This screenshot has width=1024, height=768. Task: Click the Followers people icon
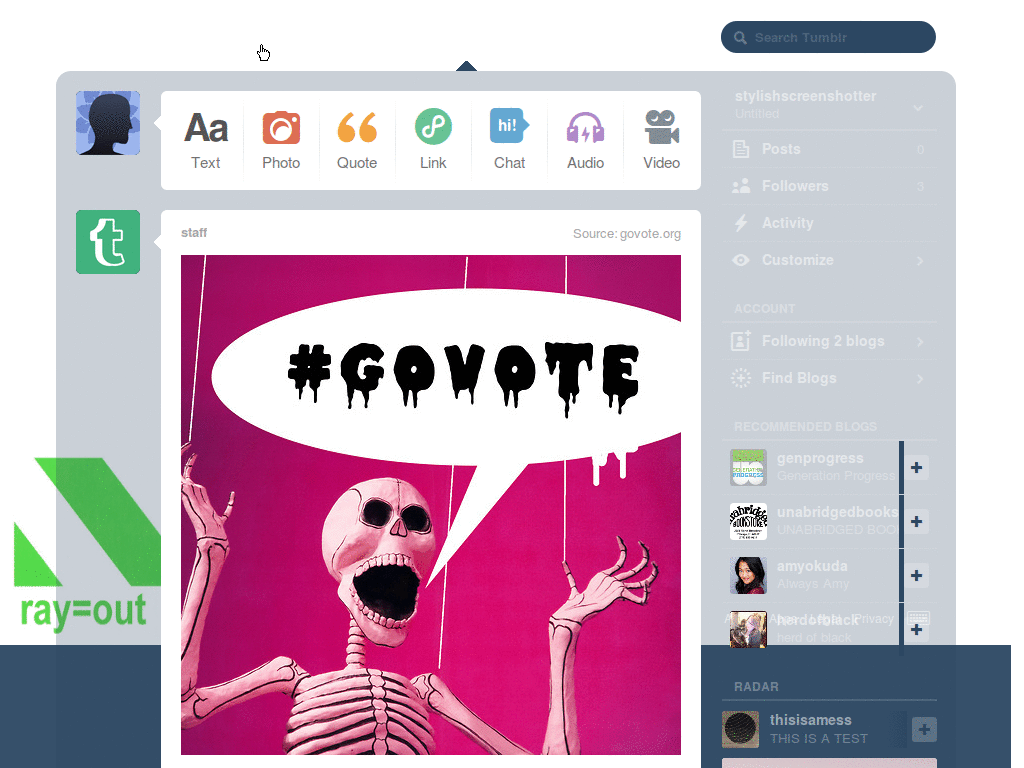[x=741, y=187]
